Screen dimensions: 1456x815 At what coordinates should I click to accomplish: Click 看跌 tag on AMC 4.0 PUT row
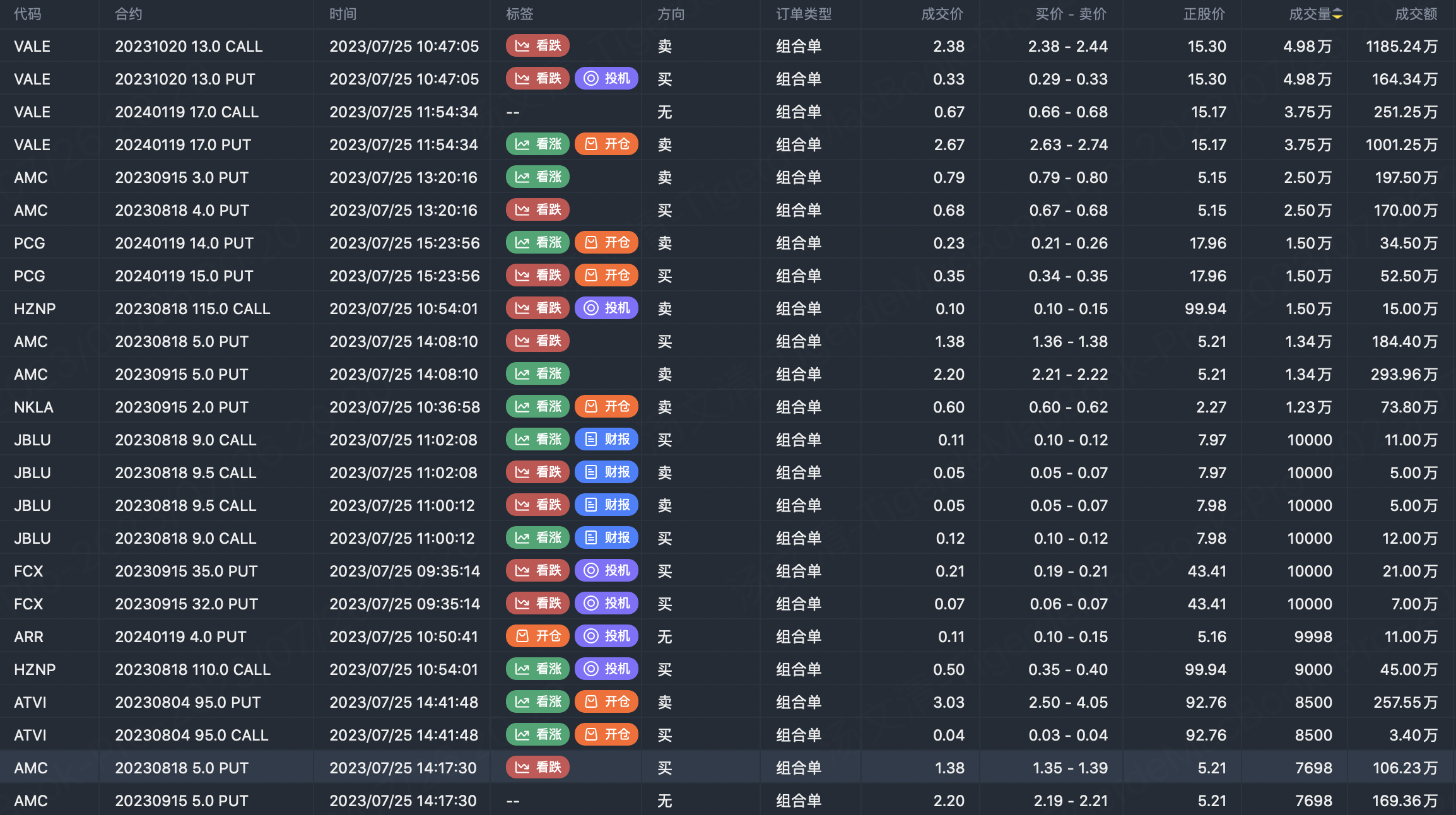[537, 209]
